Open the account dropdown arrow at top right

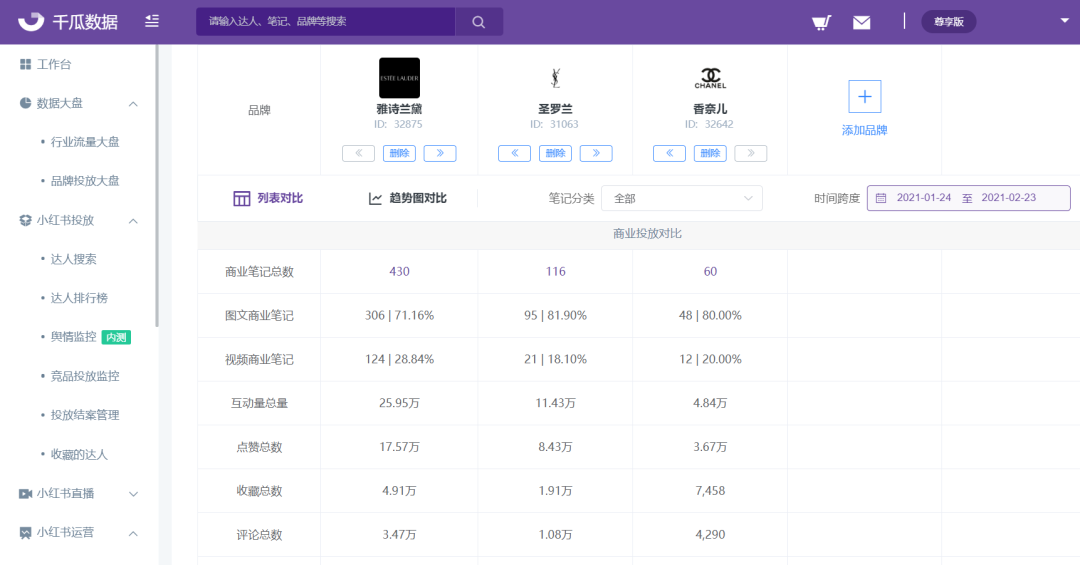click(x=1064, y=21)
